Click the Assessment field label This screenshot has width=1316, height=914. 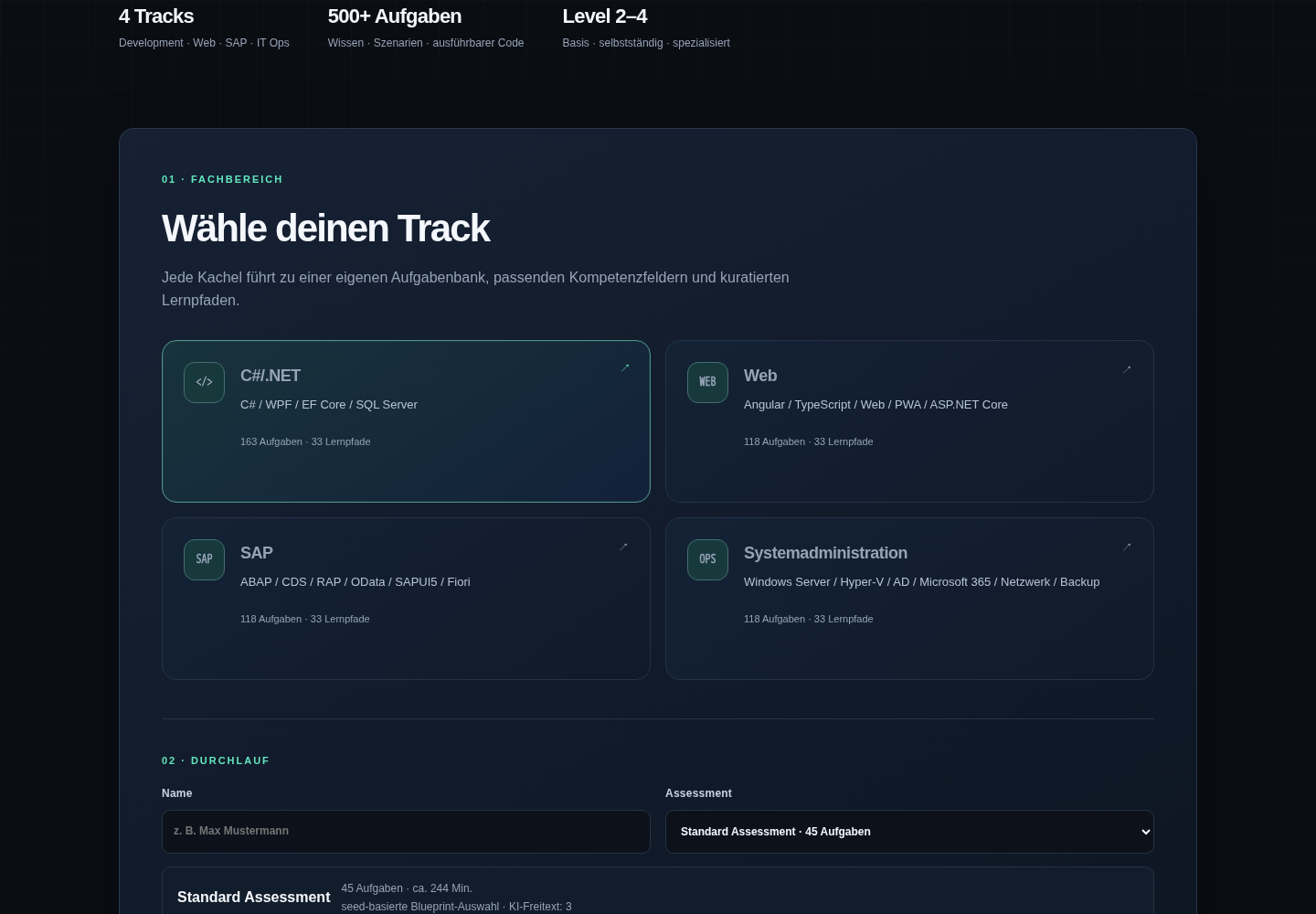pos(698,793)
